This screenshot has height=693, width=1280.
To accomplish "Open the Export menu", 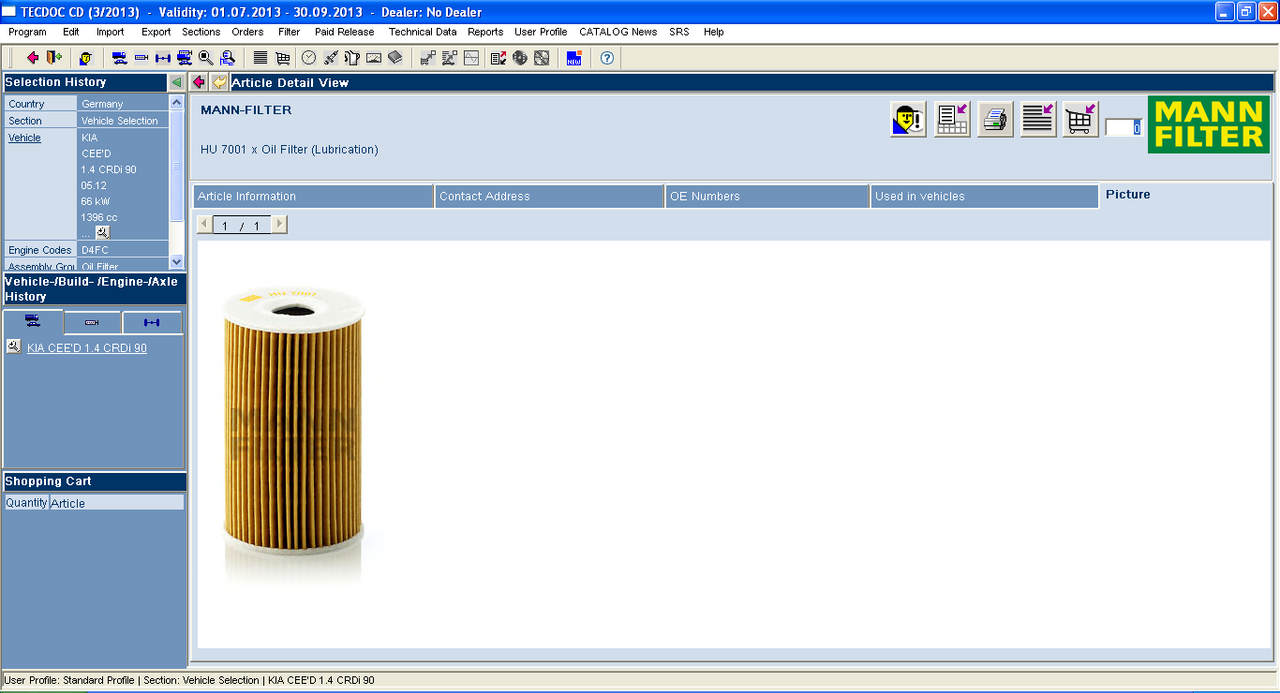I will (156, 32).
